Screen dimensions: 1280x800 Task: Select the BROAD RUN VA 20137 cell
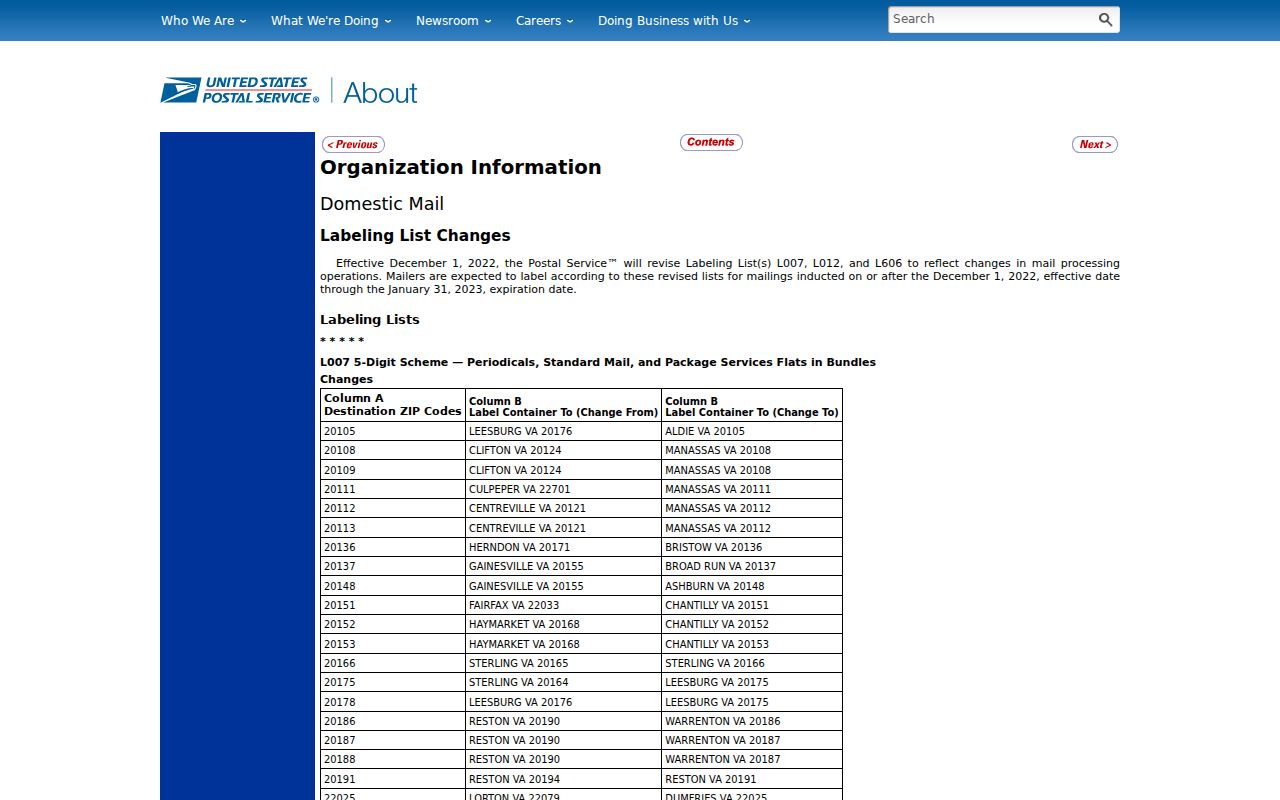(752, 566)
